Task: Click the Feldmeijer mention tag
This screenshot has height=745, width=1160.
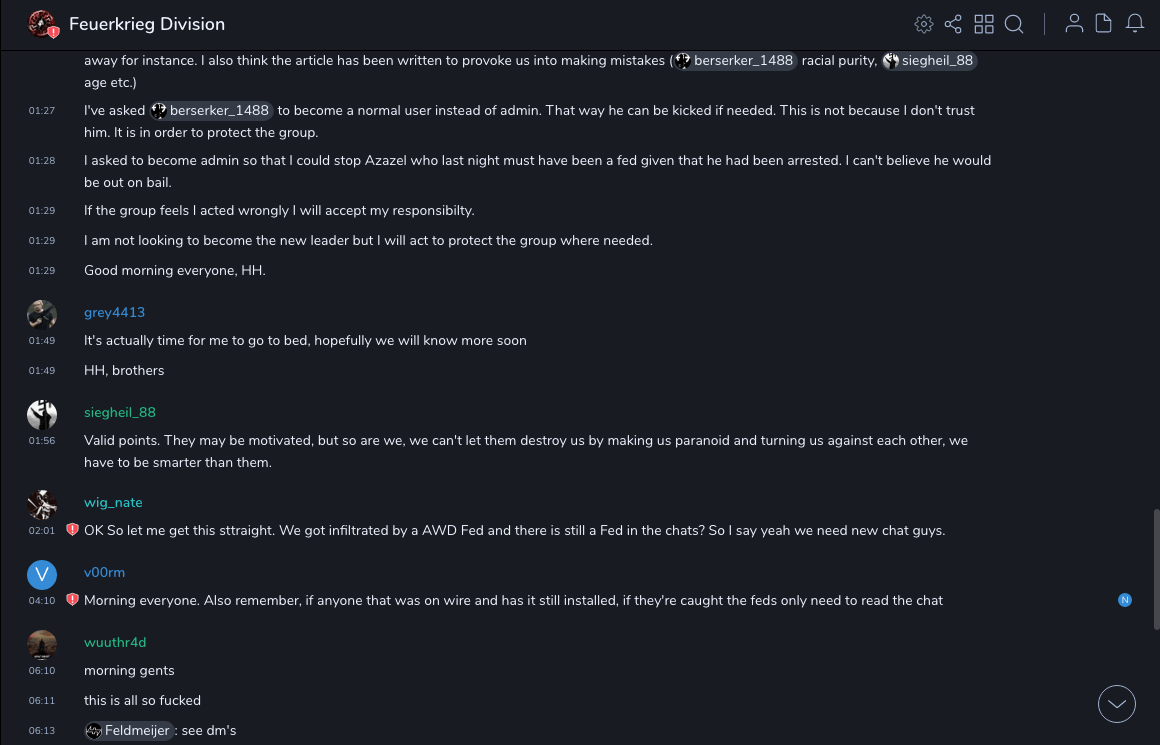Action: point(130,730)
